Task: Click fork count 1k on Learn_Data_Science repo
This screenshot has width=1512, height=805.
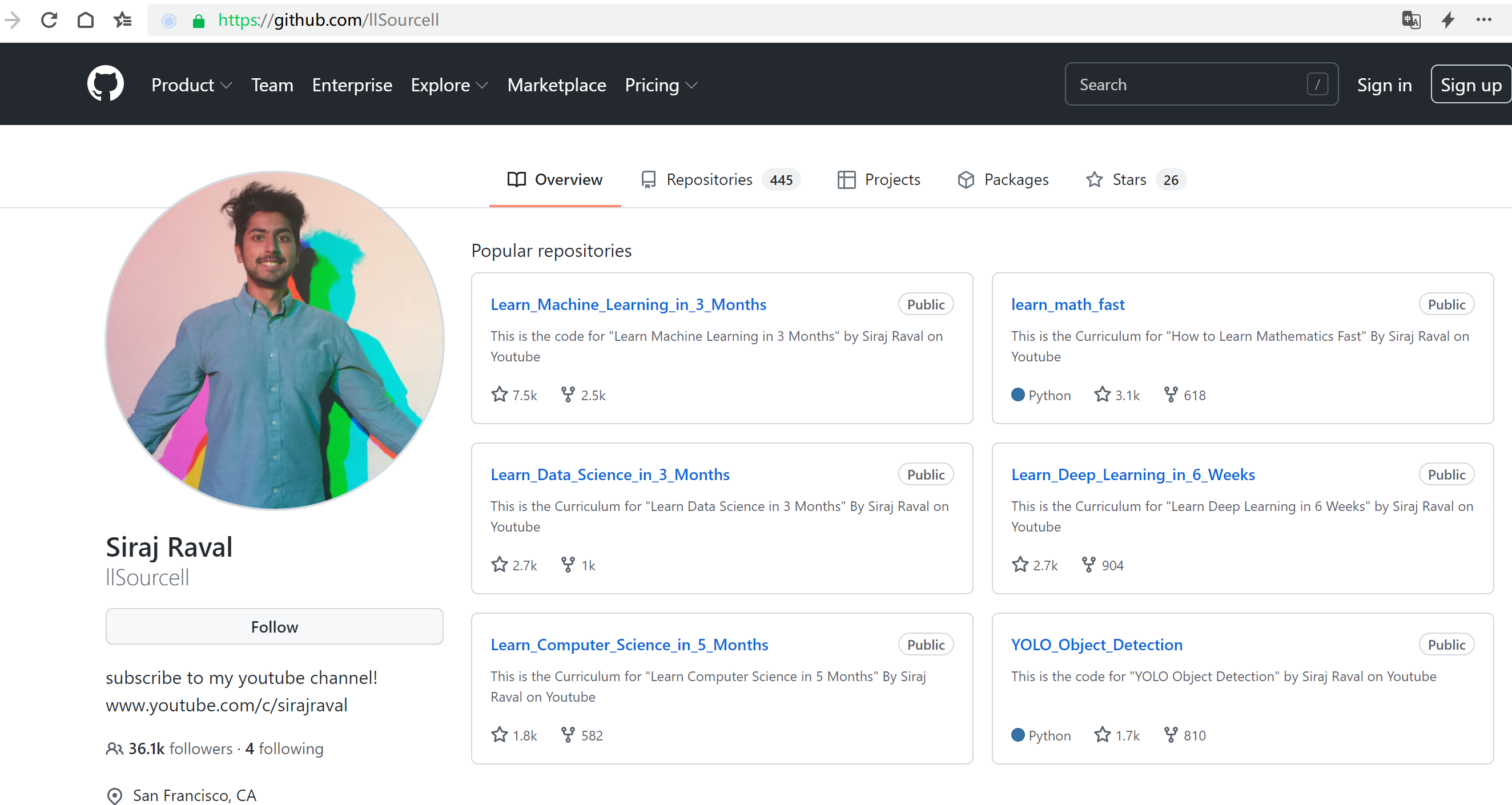Action: pos(578,565)
